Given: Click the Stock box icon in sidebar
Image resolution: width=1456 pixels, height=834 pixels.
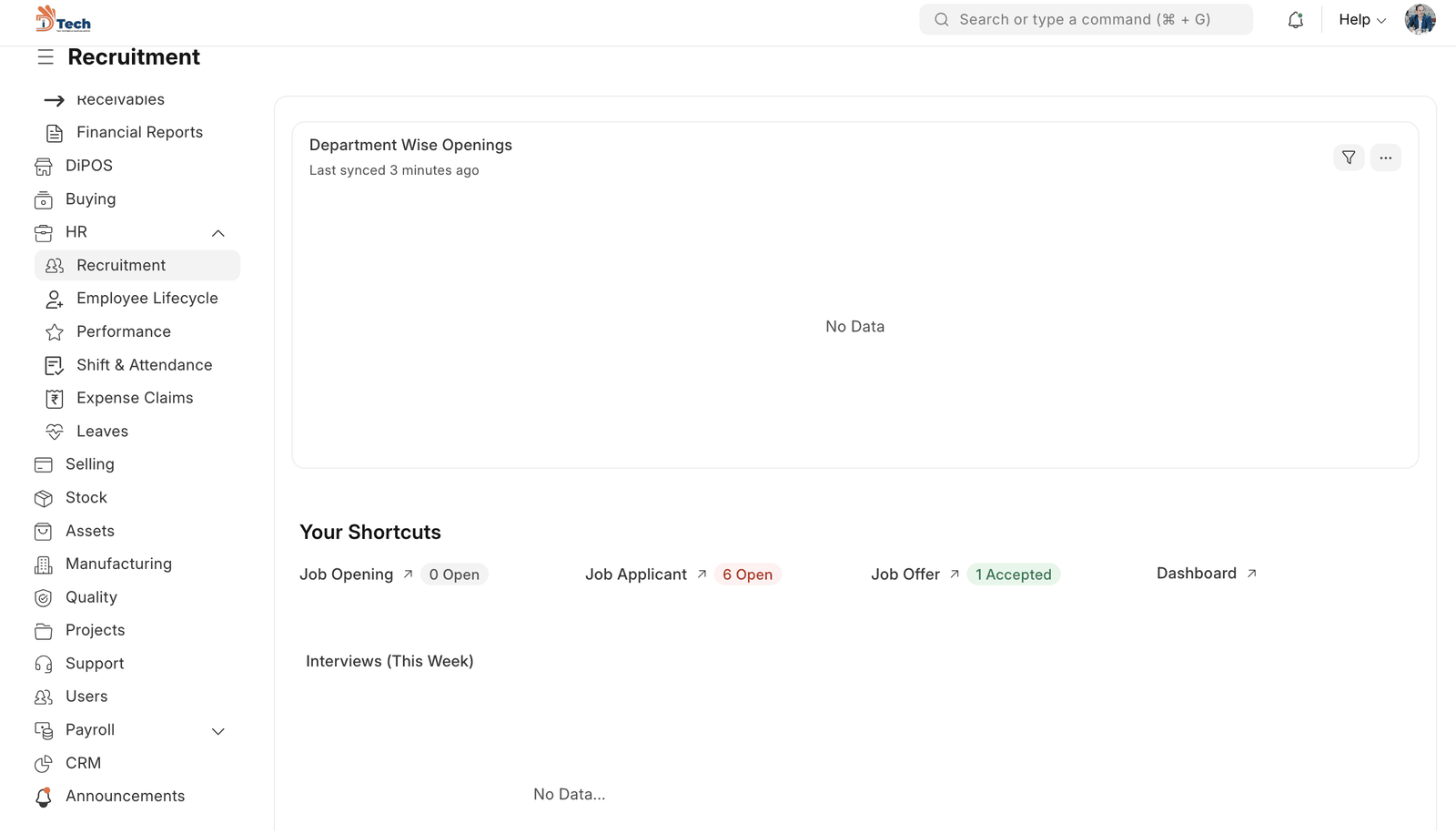Looking at the screenshot, I should click(x=44, y=498).
